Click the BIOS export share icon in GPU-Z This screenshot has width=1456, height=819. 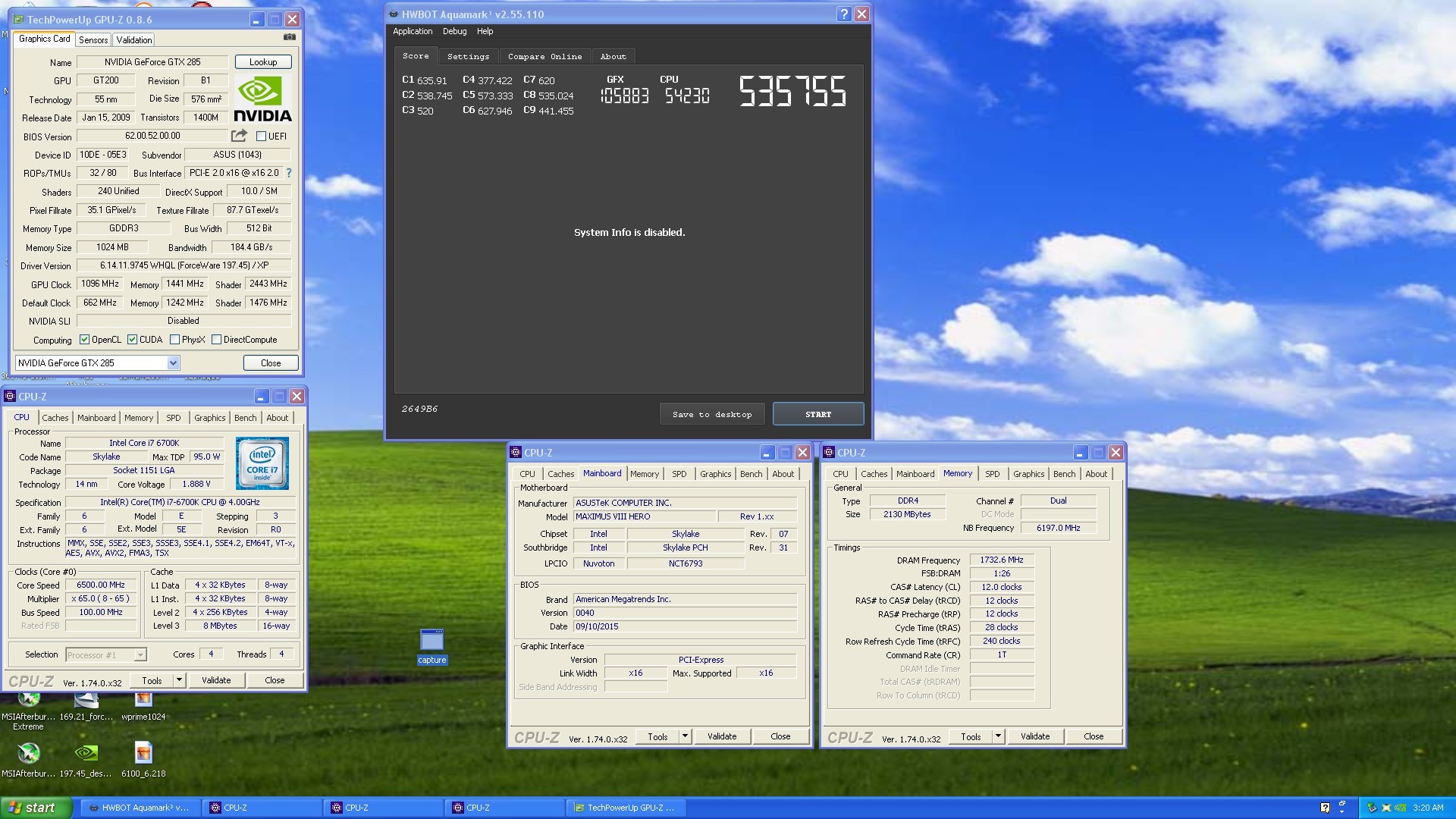(x=239, y=136)
